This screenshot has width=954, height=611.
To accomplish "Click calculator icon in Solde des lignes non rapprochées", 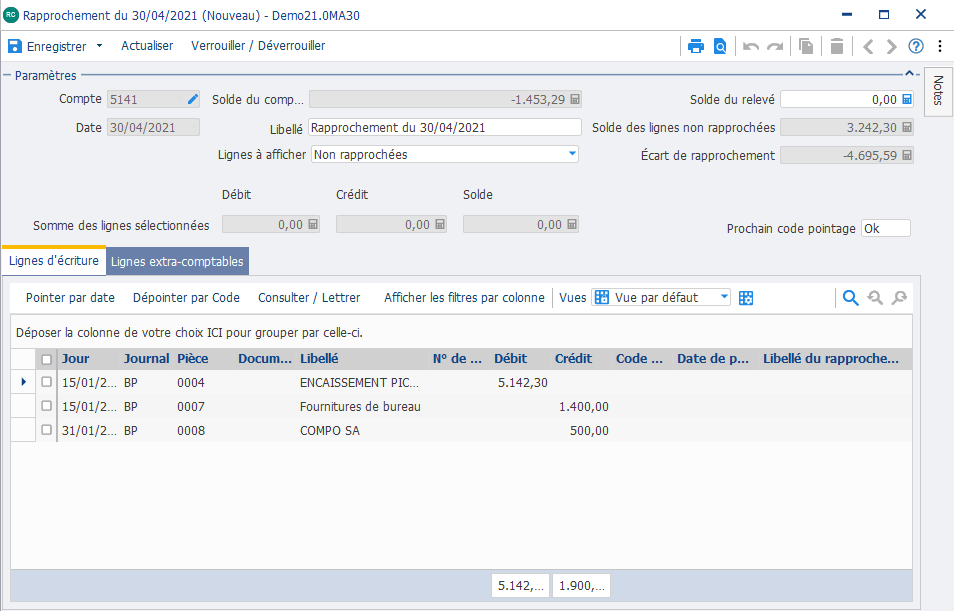I will (x=907, y=127).
